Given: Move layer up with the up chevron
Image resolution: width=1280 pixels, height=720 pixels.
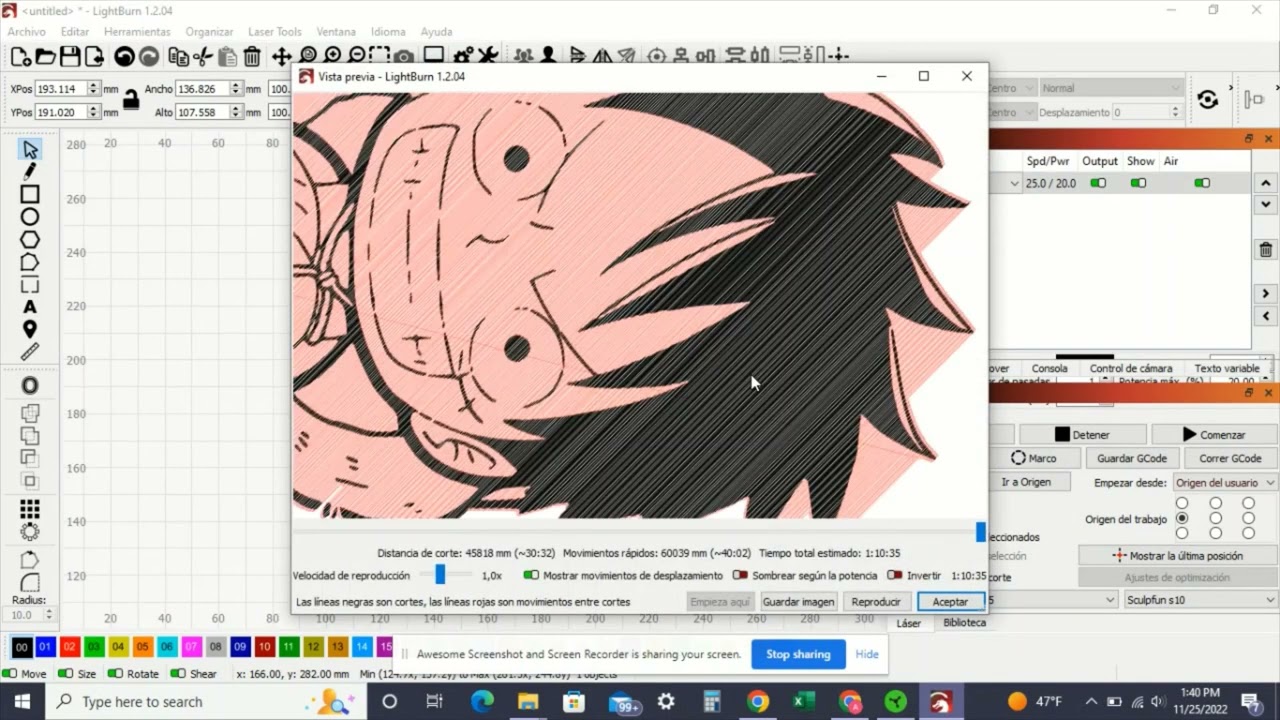Looking at the screenshot, I should pyautogui.click(x=1266, y=183).
